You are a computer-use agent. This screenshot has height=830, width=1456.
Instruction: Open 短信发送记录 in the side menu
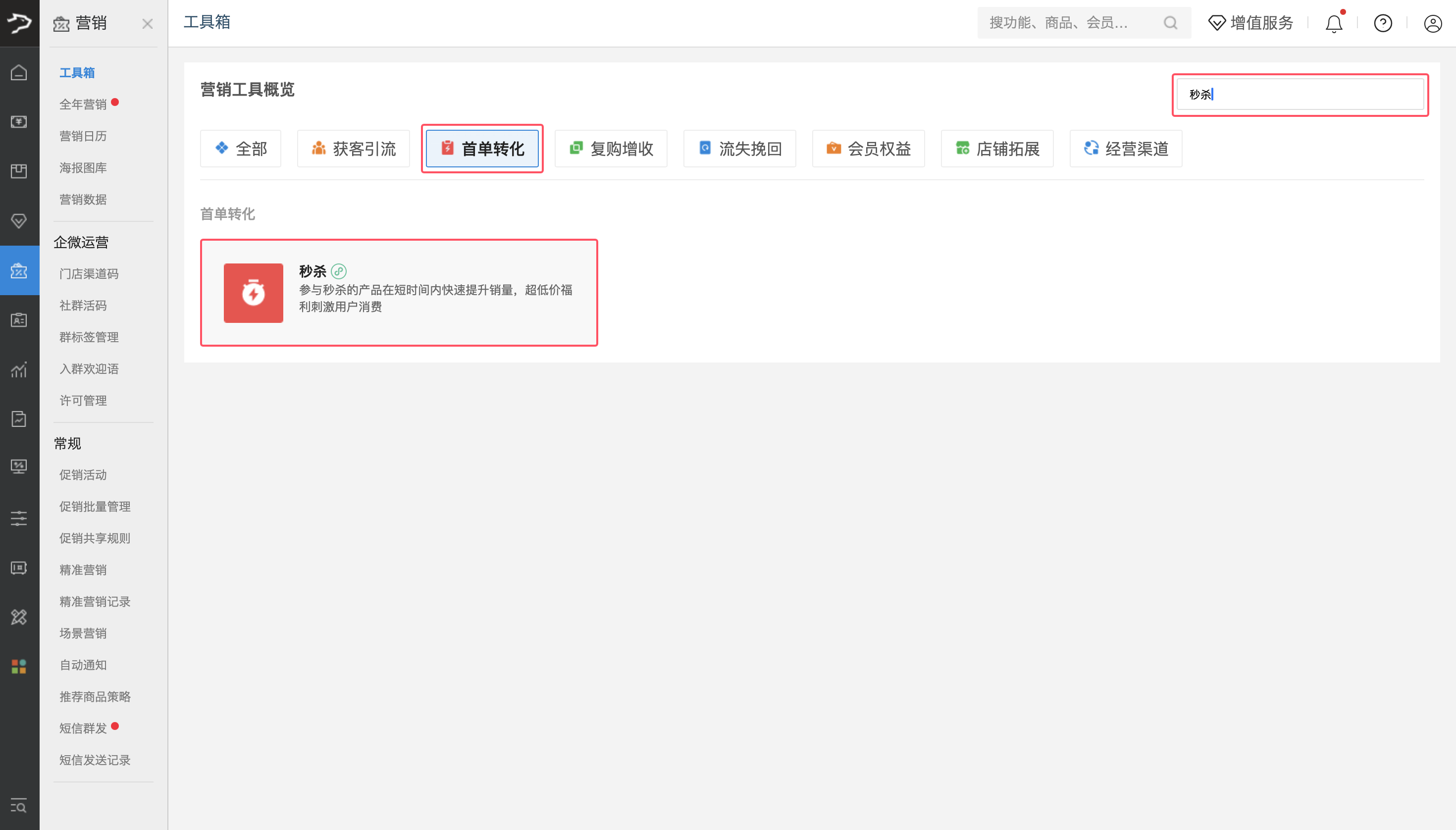point(95,761)
